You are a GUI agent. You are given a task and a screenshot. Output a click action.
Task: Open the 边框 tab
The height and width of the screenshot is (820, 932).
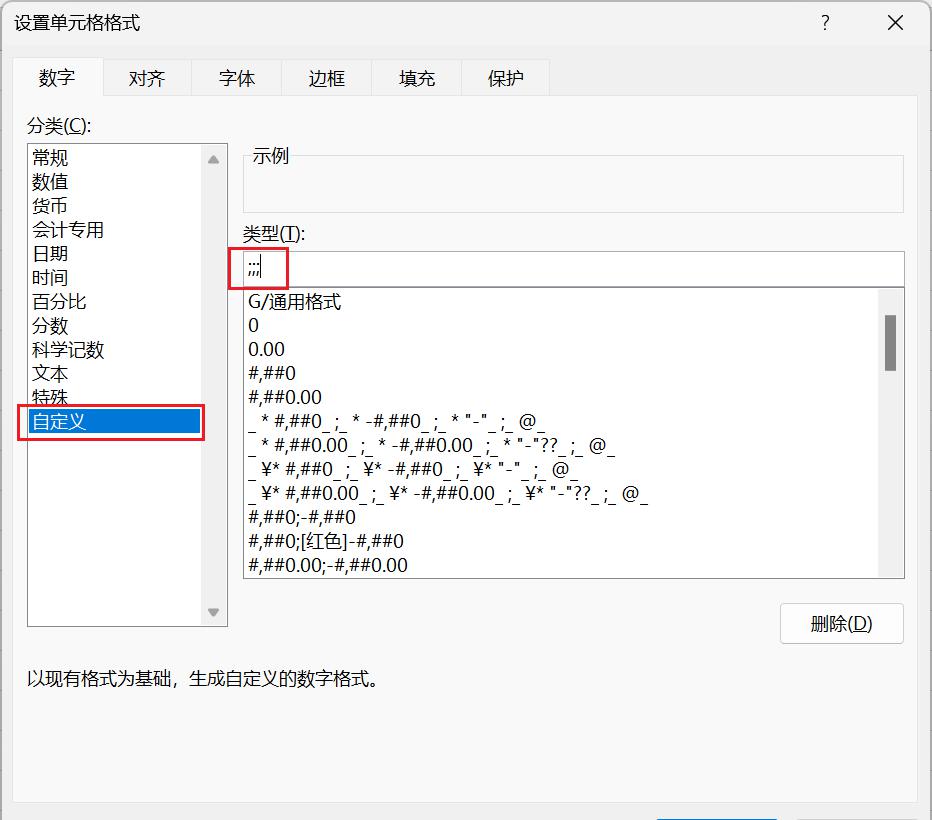click(326, 78)
